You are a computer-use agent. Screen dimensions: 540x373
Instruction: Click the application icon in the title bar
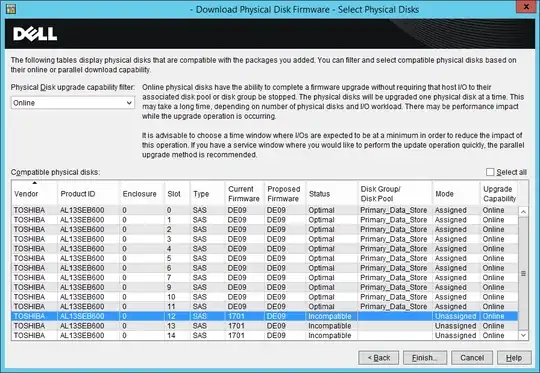[x=10, y=9]
